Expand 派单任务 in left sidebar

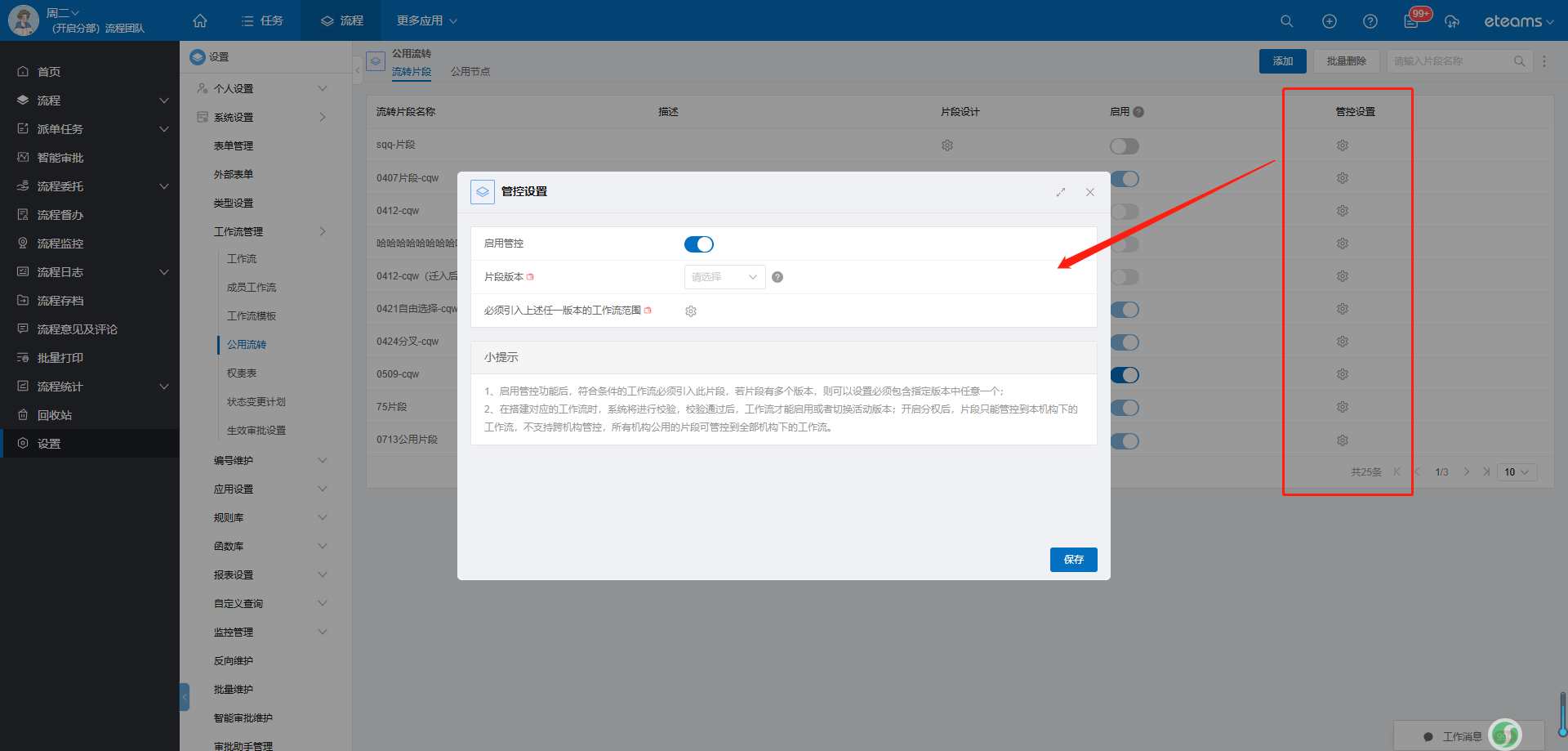coord(164,129)
